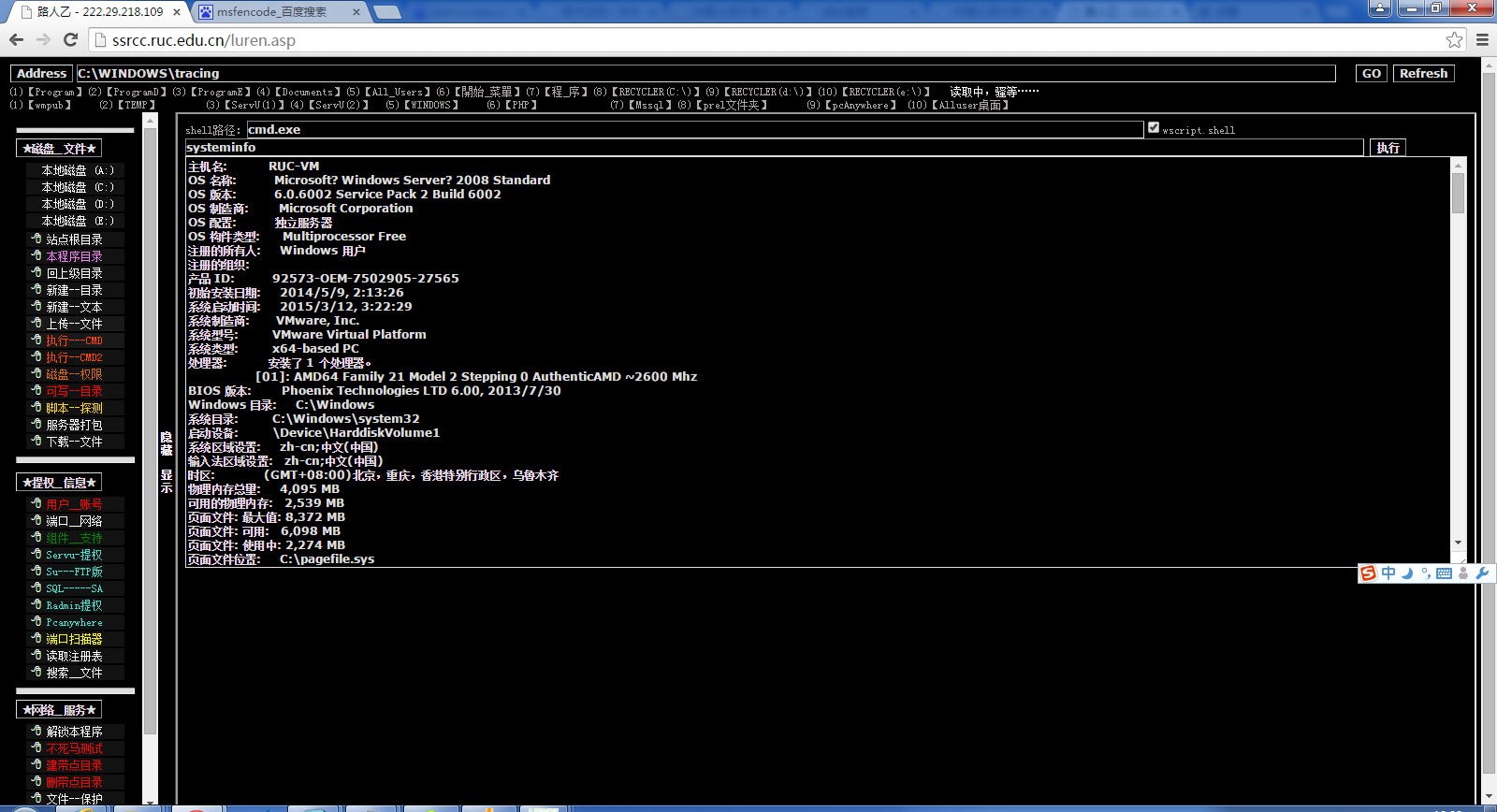Toggle Chinese input mode 中 on IME bar
This screenshot has width=1497, height=812.
pos(1388,573)
